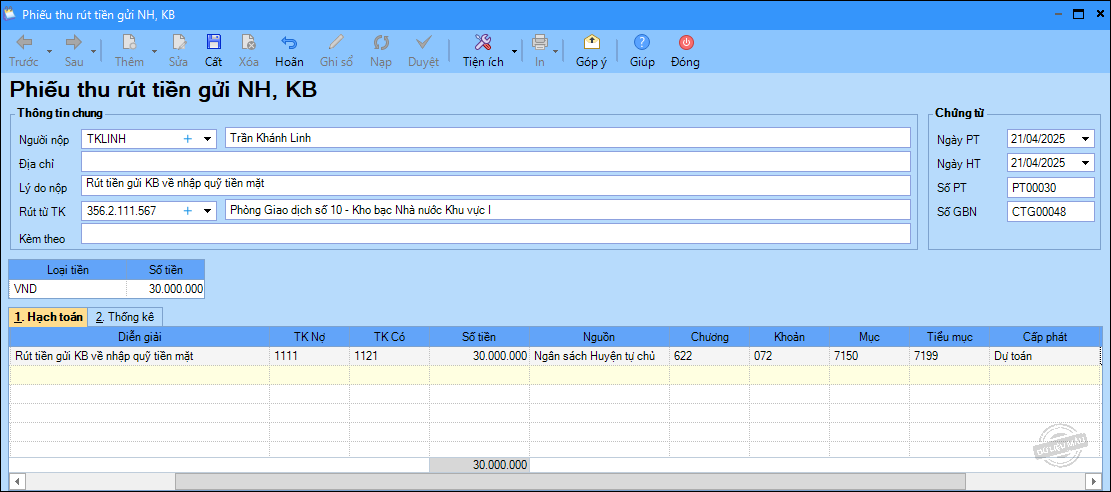Click the Sửa (edit) icon

pyautogui.click(x=179, y=42)
